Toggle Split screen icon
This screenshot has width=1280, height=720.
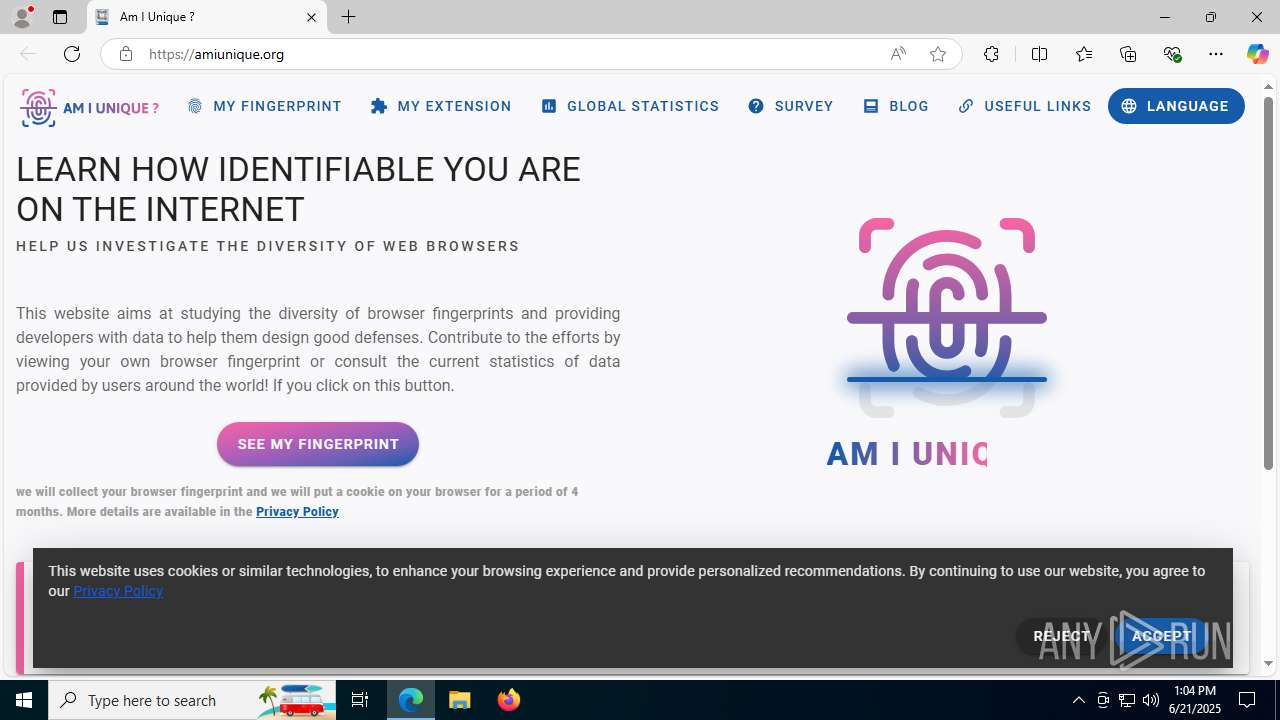pos(1039,54)
